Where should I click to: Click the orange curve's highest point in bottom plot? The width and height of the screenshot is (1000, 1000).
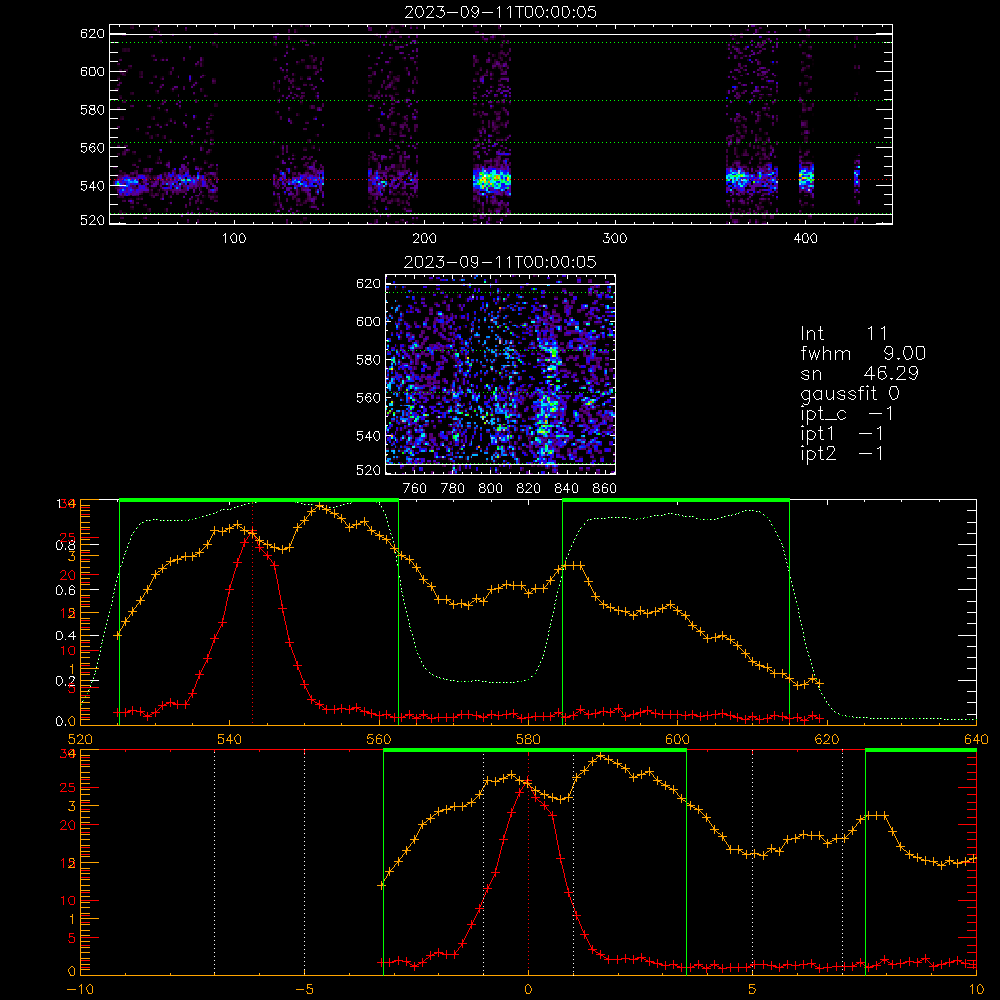[x=600, y=756]
